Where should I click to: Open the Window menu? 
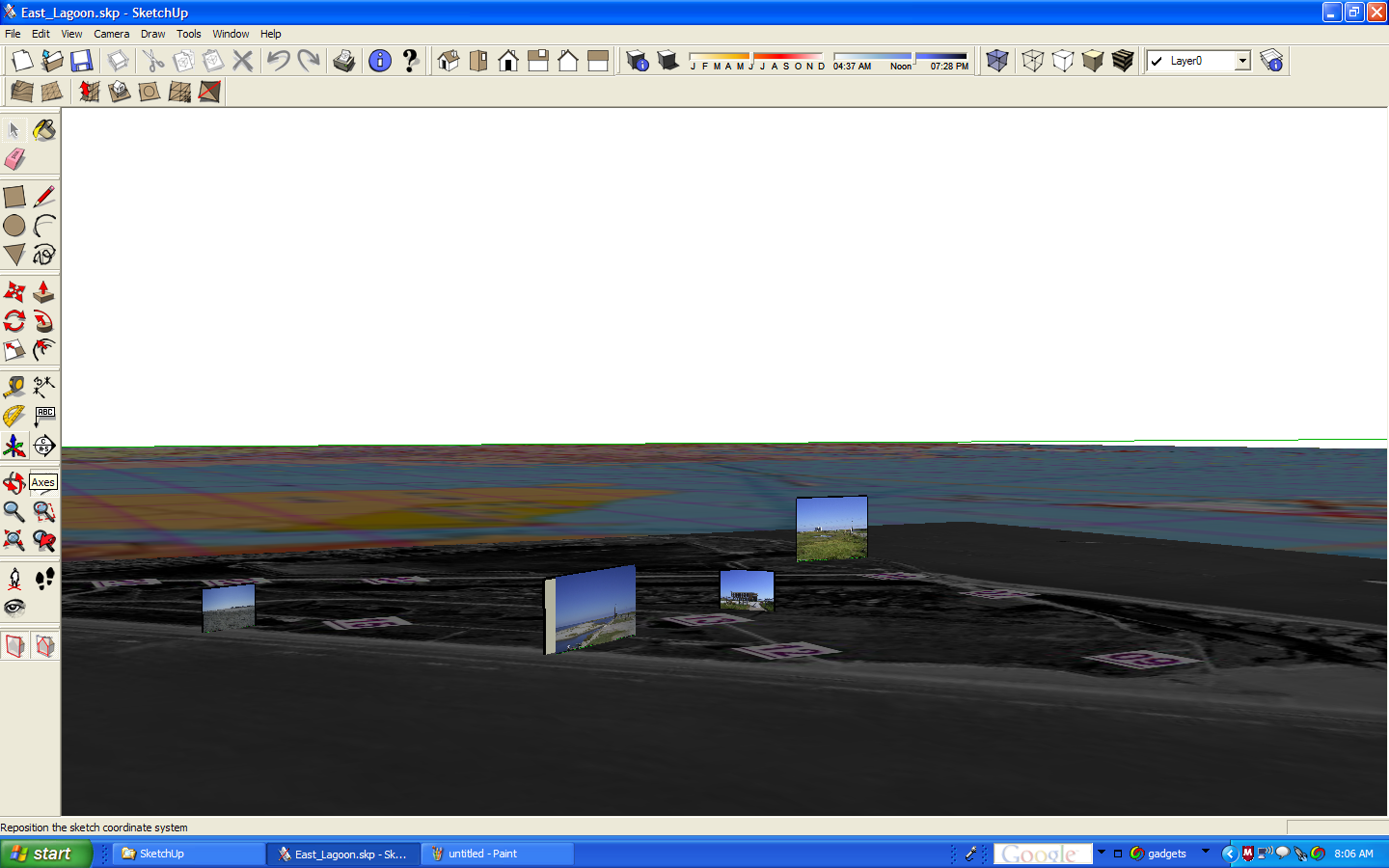tap(231, 34)
